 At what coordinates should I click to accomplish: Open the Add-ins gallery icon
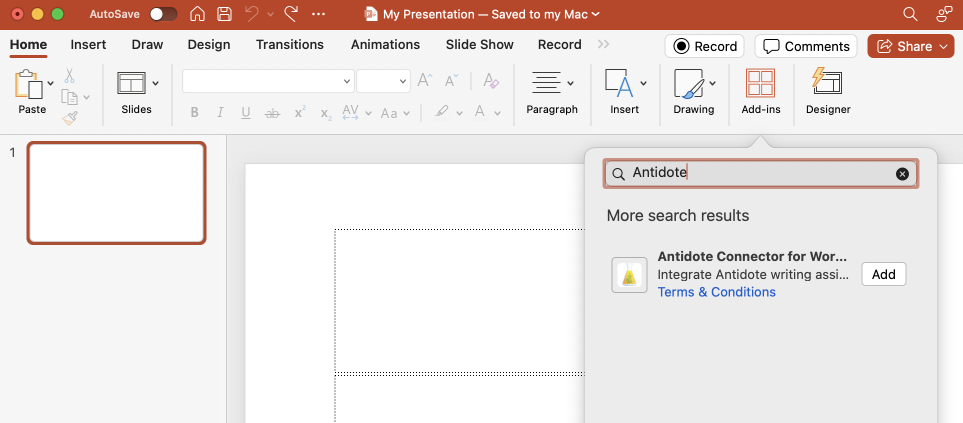pyautogui.click(x=760, y=84)
